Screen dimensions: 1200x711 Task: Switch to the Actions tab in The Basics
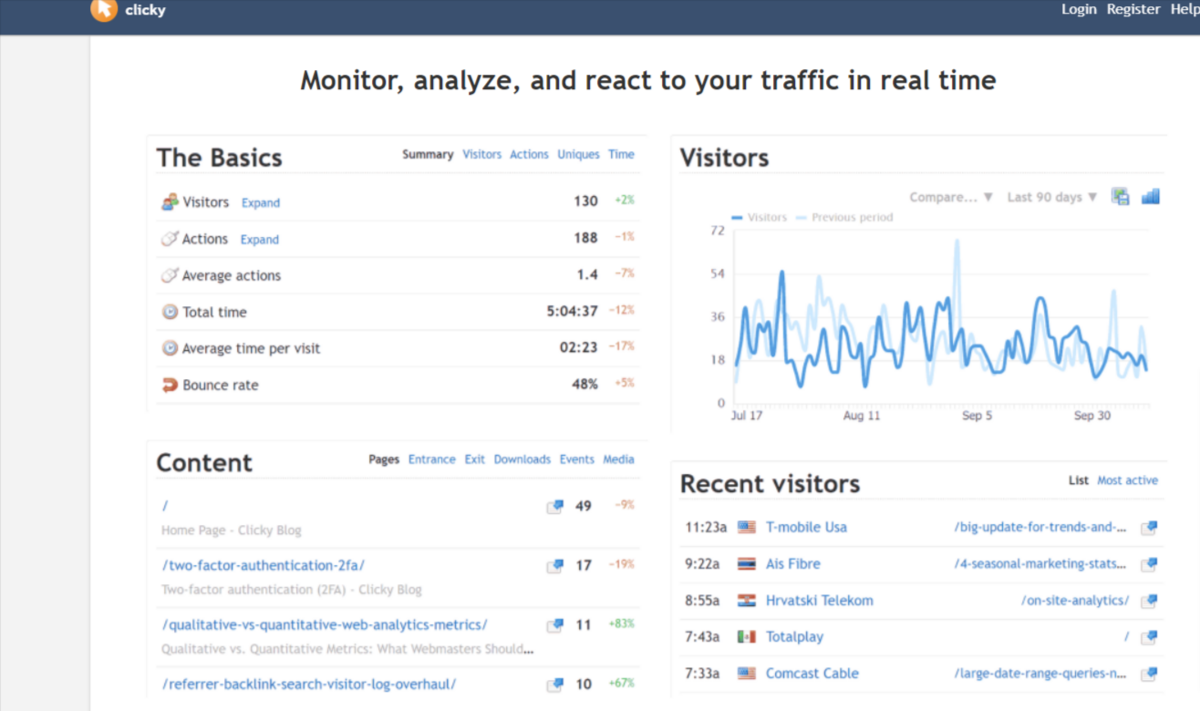pyautogui.click(x=529, y=155)
